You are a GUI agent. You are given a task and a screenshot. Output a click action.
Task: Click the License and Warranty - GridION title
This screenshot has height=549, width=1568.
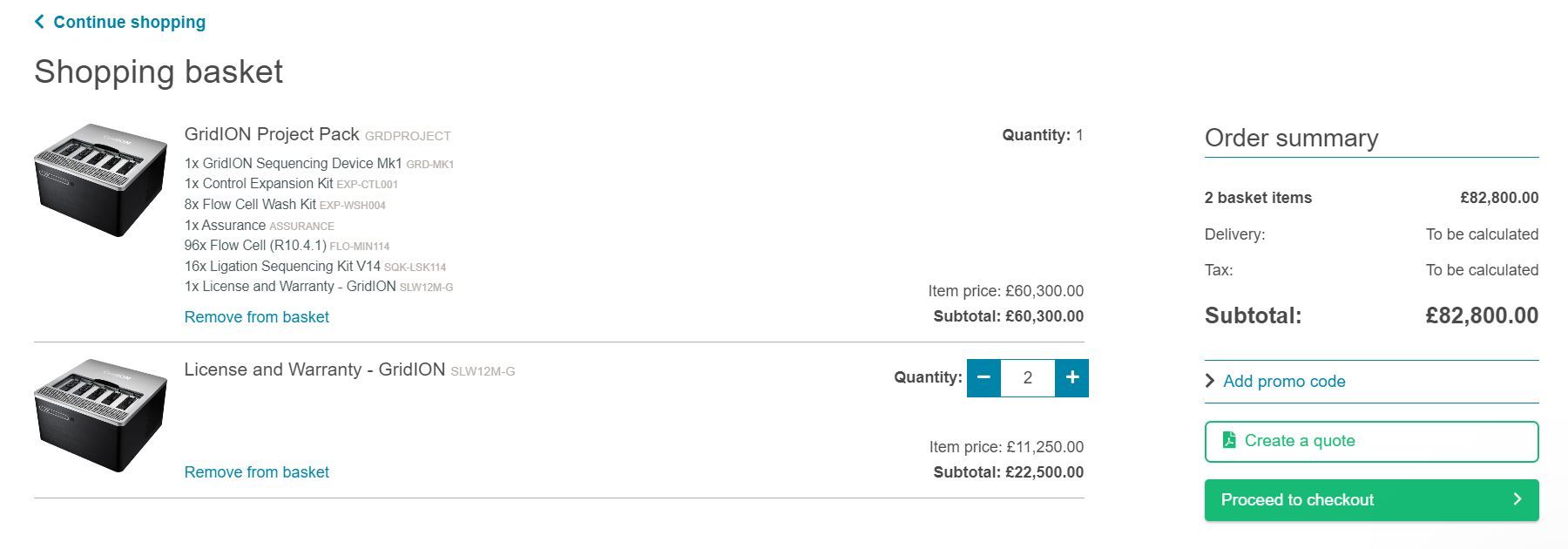[x=314, y=369]
